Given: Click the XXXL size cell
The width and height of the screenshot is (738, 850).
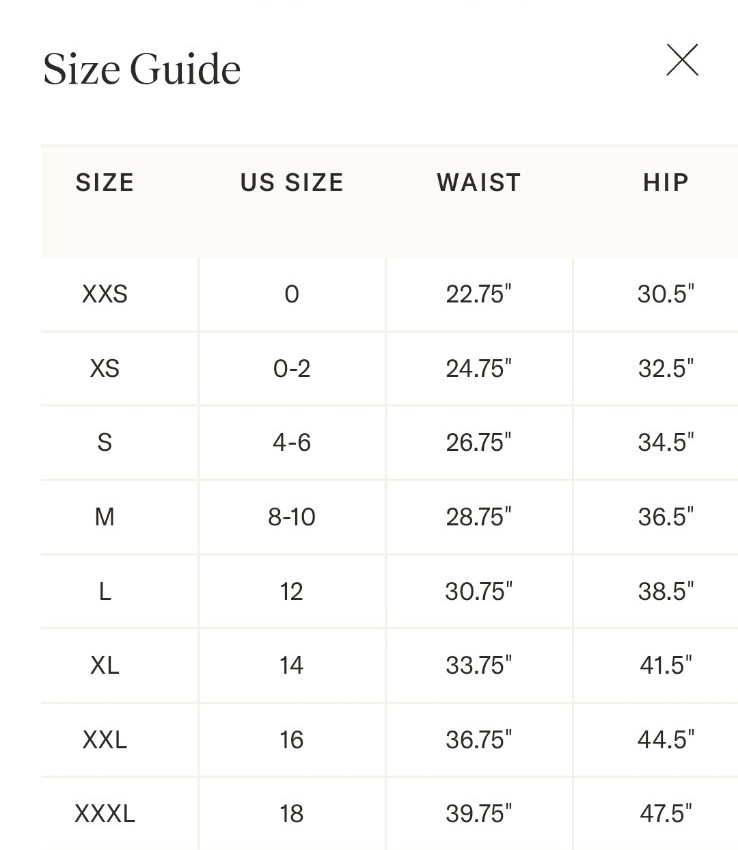Looking at the screenshot, I should [105, 814].
